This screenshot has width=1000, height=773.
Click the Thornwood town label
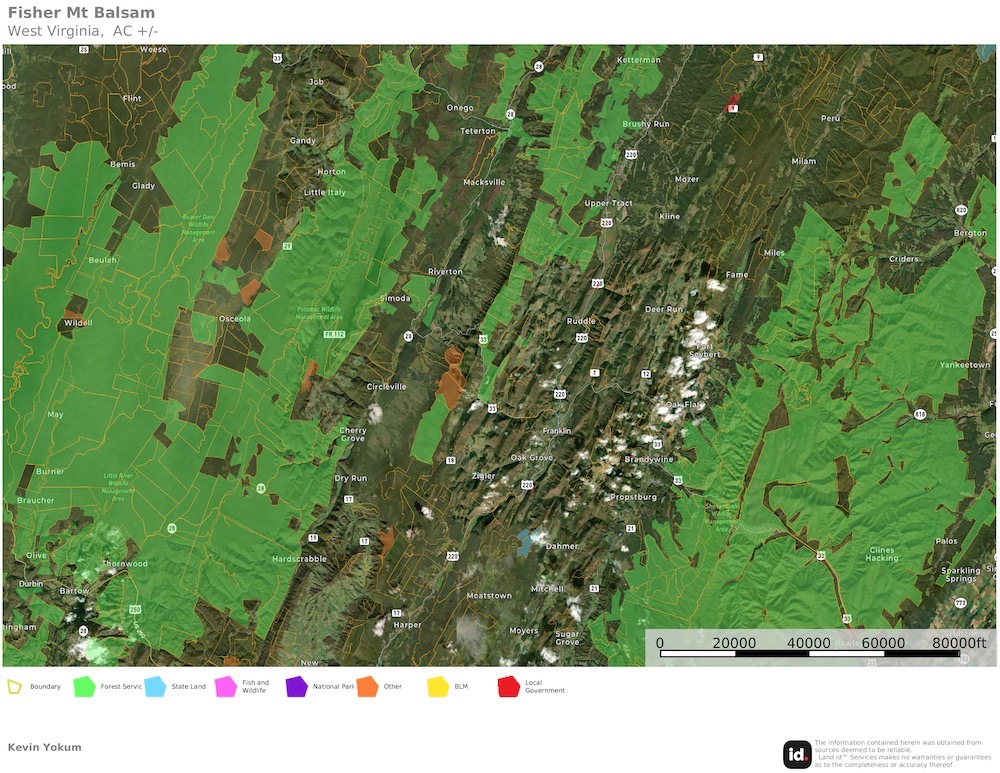124,564
